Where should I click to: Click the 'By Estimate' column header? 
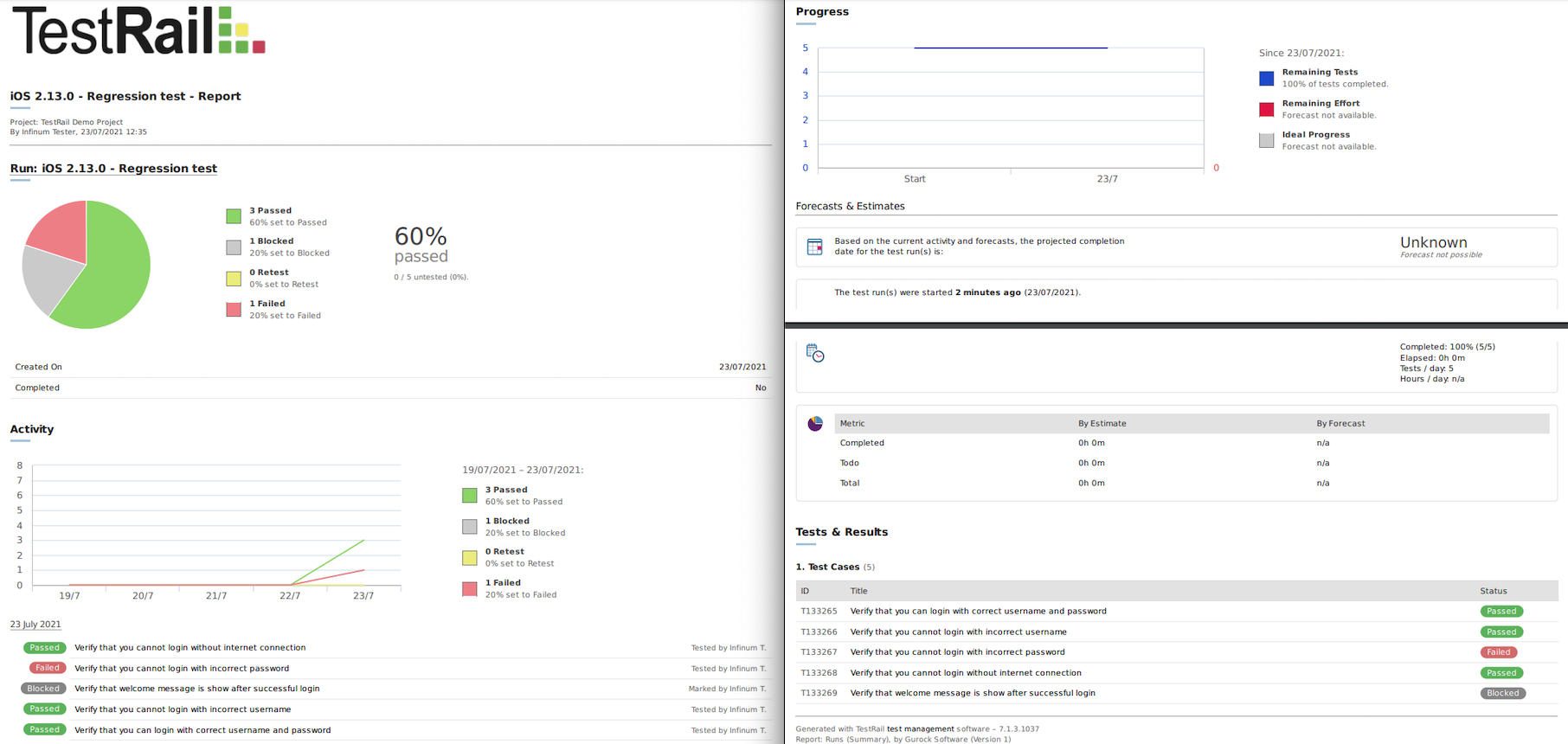(x=1102, y=424)
